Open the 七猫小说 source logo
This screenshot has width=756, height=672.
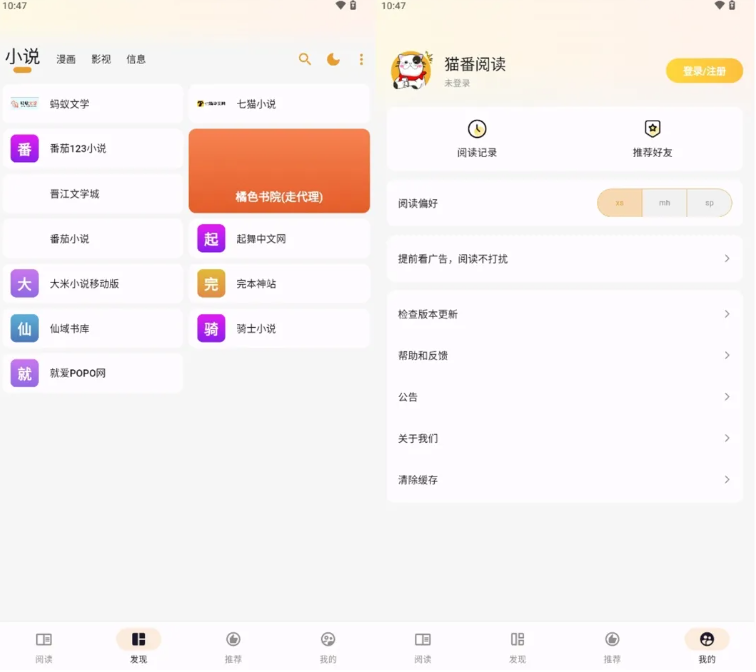pyautogui.click(x=211, y=104)
